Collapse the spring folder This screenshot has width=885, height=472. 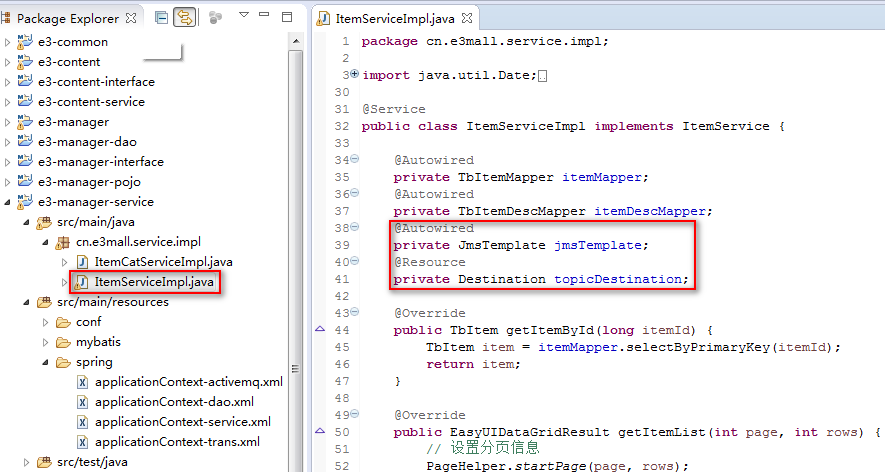tap(46, 362)
